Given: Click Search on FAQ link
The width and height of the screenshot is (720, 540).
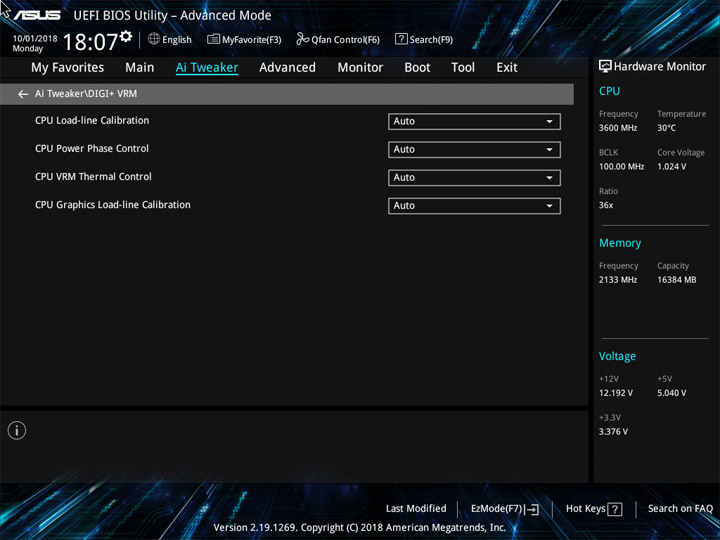Looking at the screenshot, I should pyautogui.click(x=681, y=508).
